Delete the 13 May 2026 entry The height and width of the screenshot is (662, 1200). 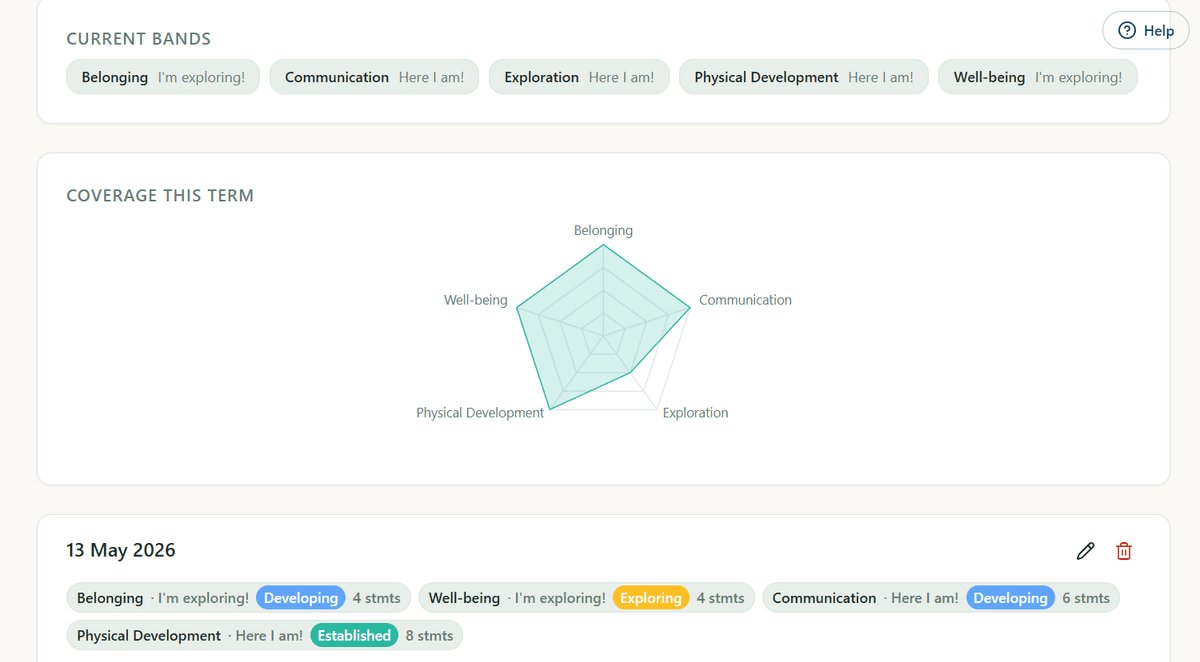pos(1124,551)
